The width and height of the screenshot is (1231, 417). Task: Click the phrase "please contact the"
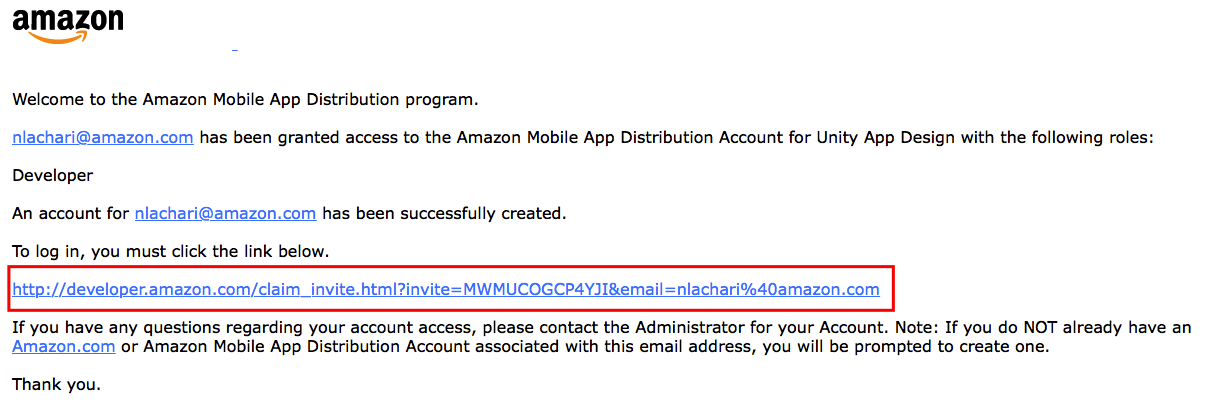616,327
